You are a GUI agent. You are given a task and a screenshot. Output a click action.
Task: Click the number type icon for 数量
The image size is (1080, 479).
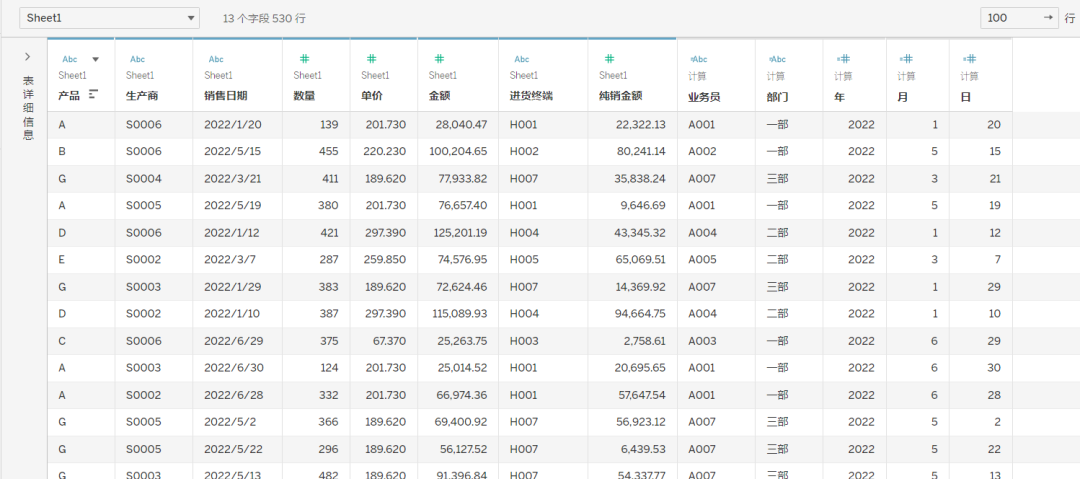pos(304,59)
